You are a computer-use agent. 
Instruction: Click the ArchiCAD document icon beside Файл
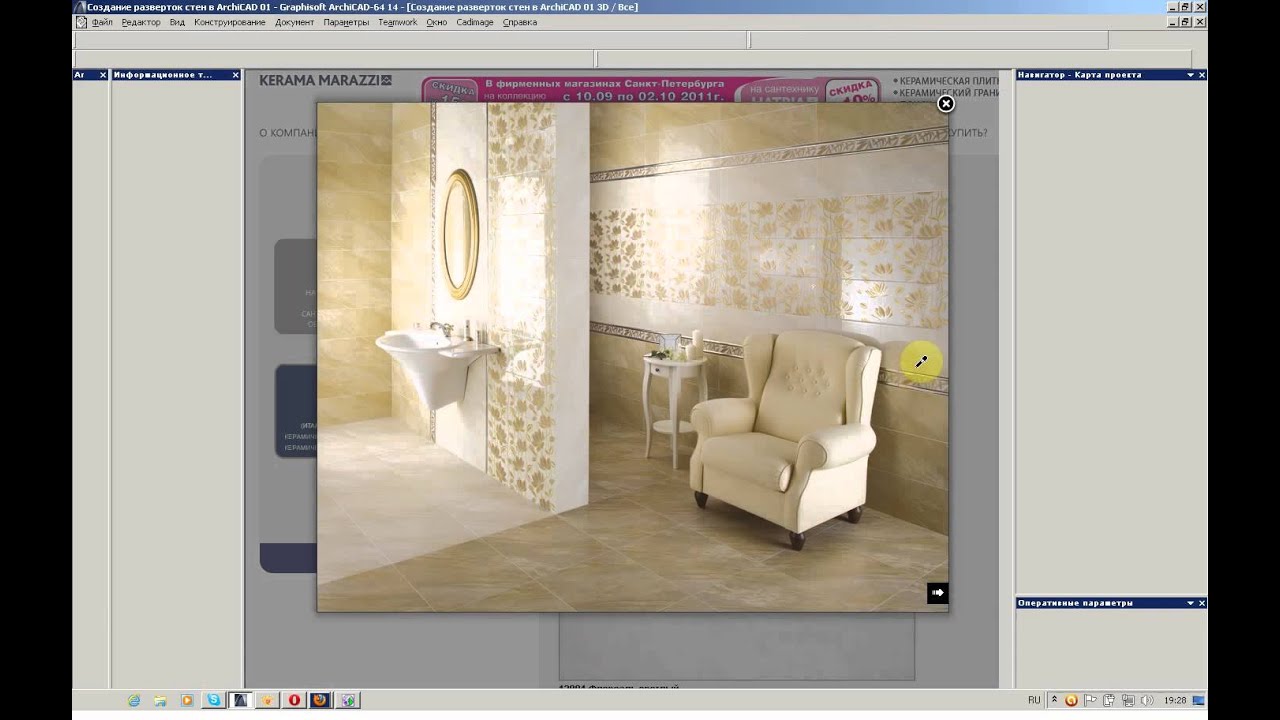point(81,22)
